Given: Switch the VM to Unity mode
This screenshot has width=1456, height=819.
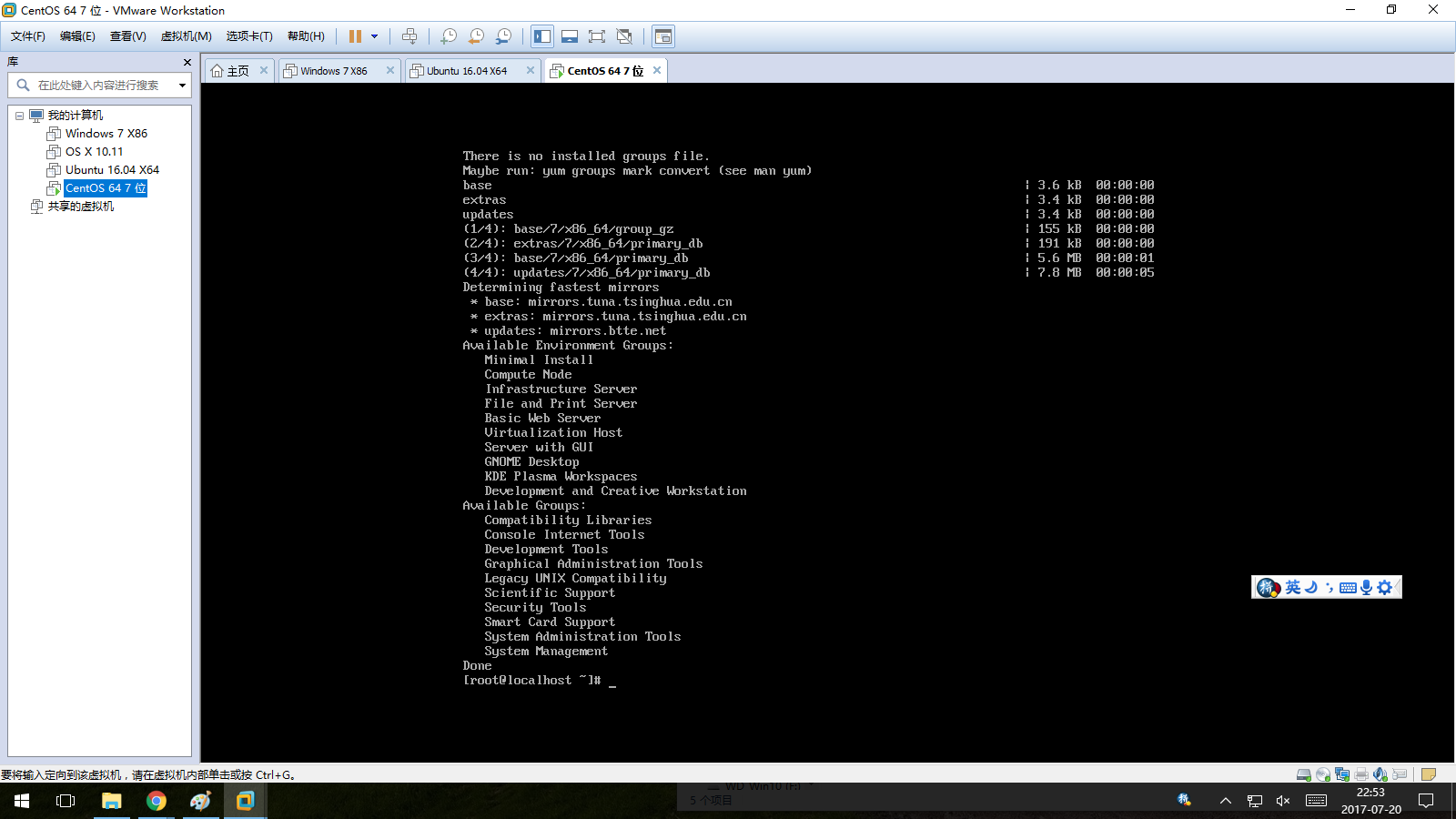Looking at the screenshot, I should [624, 36].
